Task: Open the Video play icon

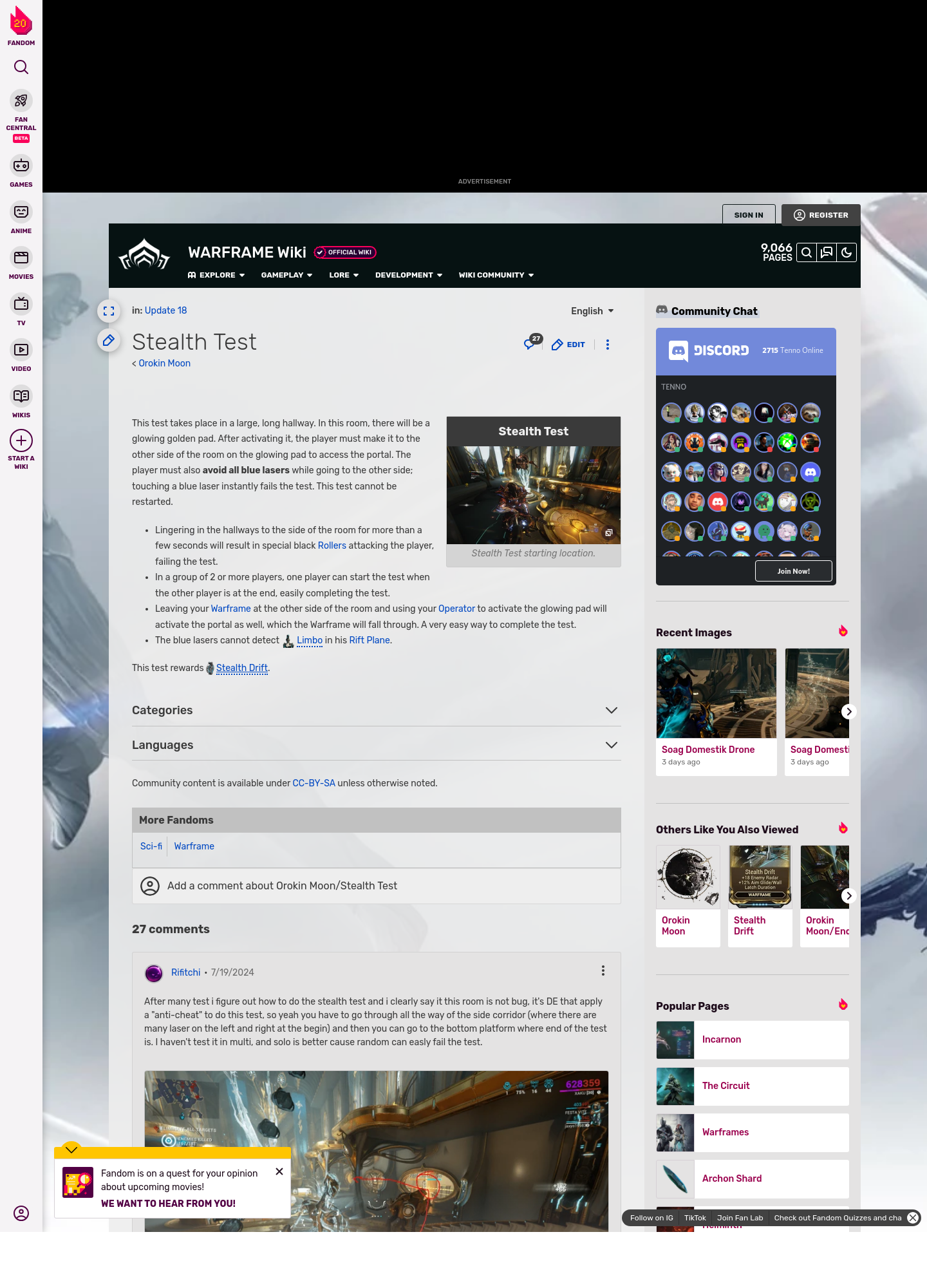Action: pos(21,350)
